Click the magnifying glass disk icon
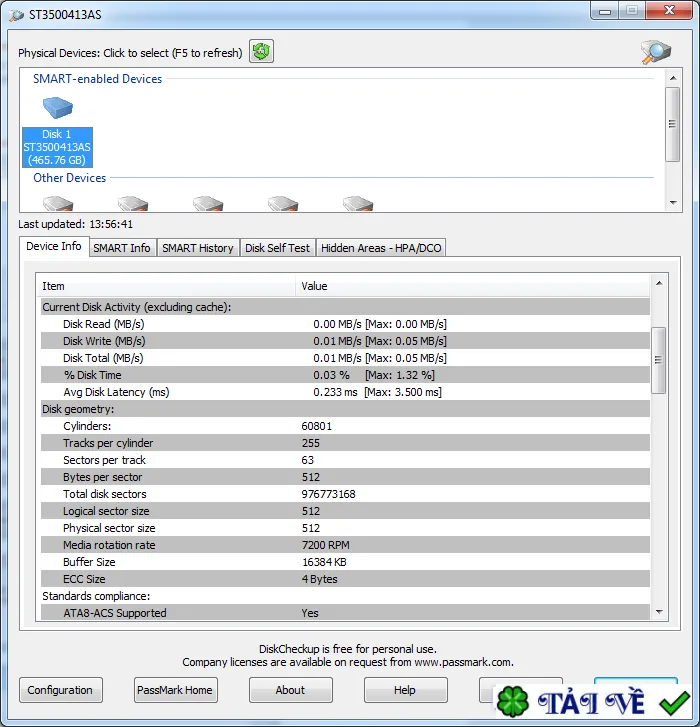This screenshot has height=727, width=700. click(x=656, y=52)
